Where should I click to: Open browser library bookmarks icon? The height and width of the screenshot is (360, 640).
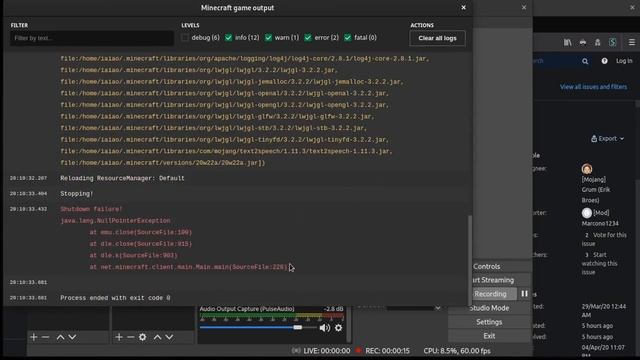568,42
